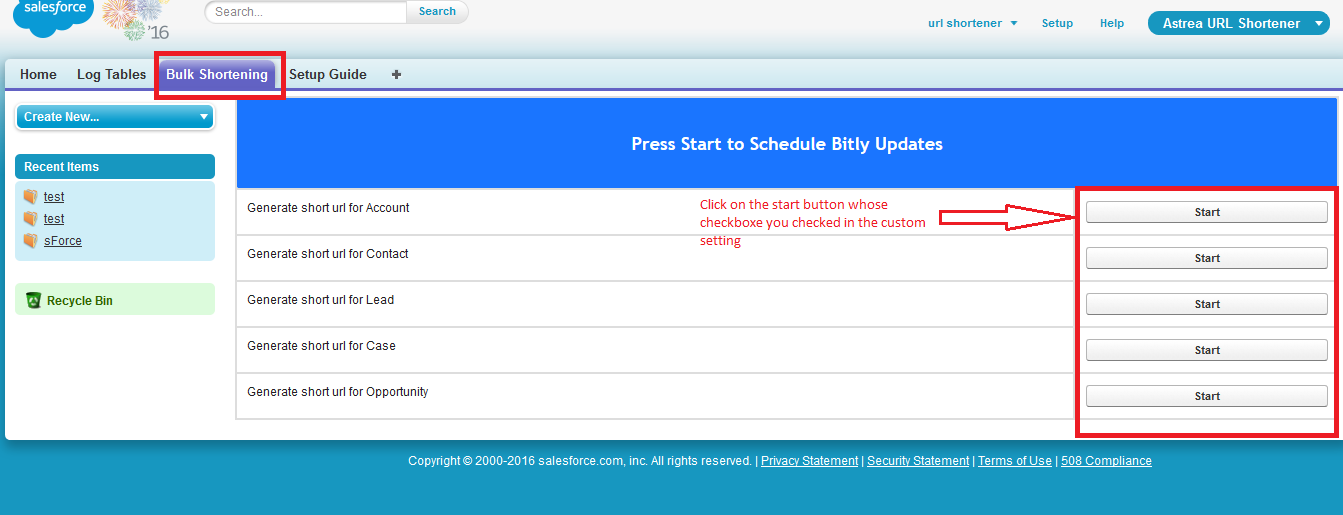The width and height of the screenshot is (1343, 515).
Task: Expand the Create New dropdown
Action: click(115, 117)
